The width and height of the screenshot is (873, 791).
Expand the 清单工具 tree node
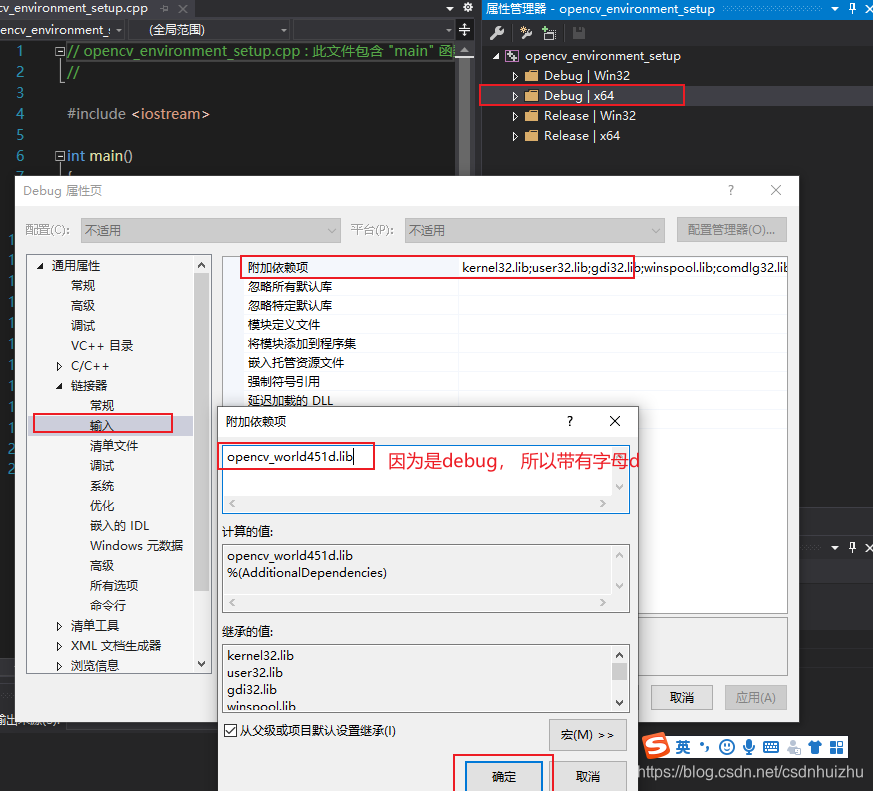pyautogui.click(x=59, y=626)
